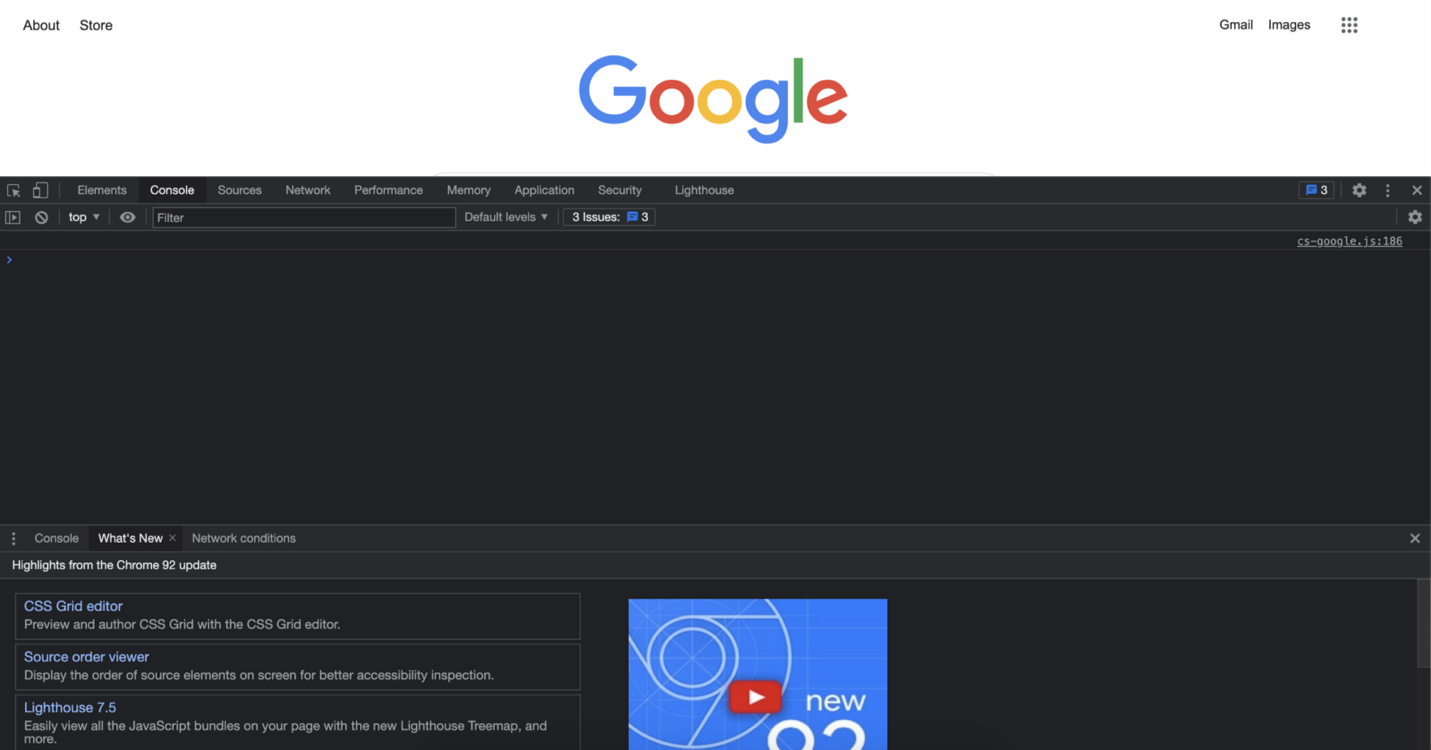Open DevTools settings gear in main toolbar
Screen dimensions: 1431x750
click(x=1359, y=190)
